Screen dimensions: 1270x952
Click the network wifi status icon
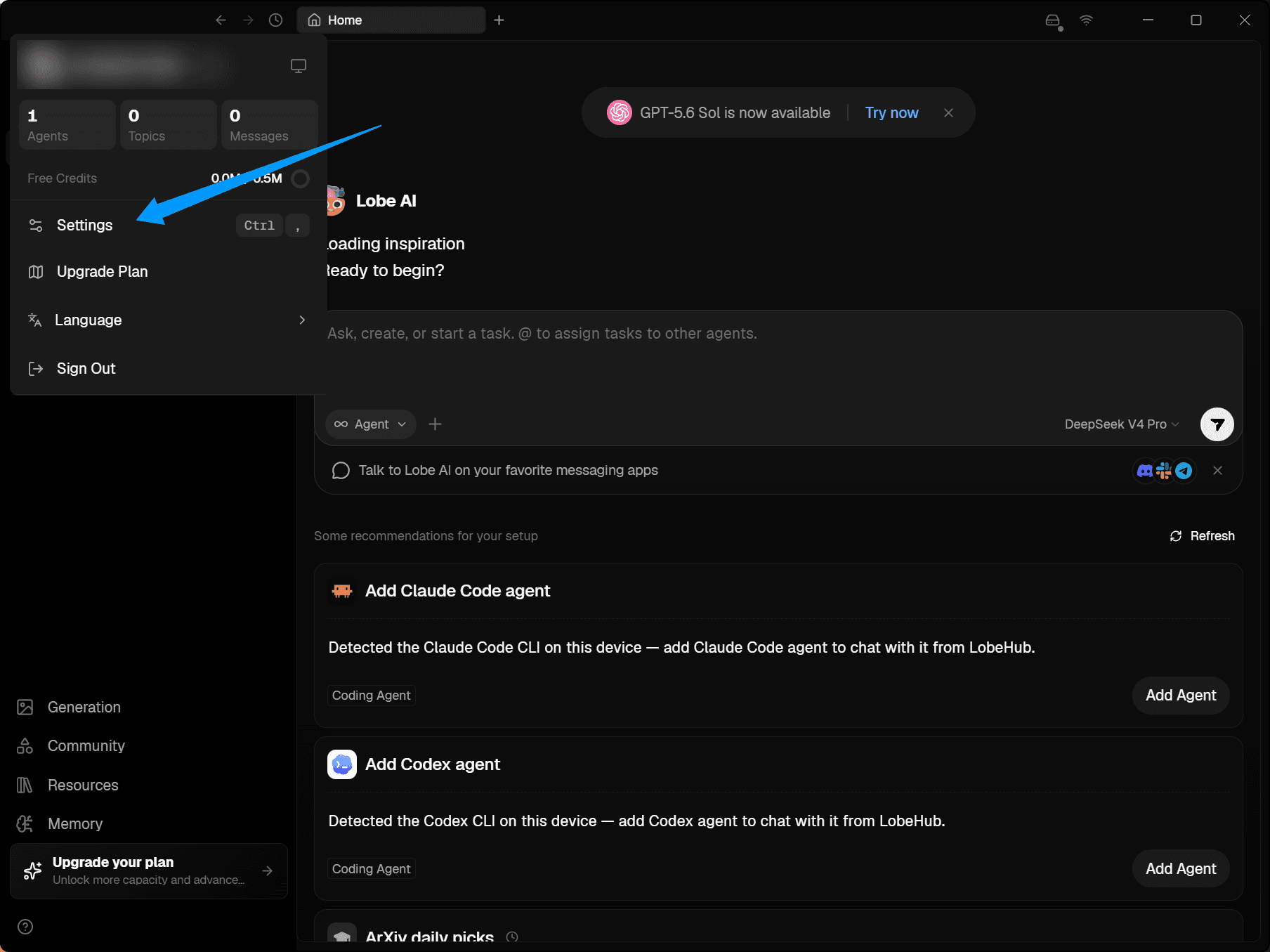1086,20
